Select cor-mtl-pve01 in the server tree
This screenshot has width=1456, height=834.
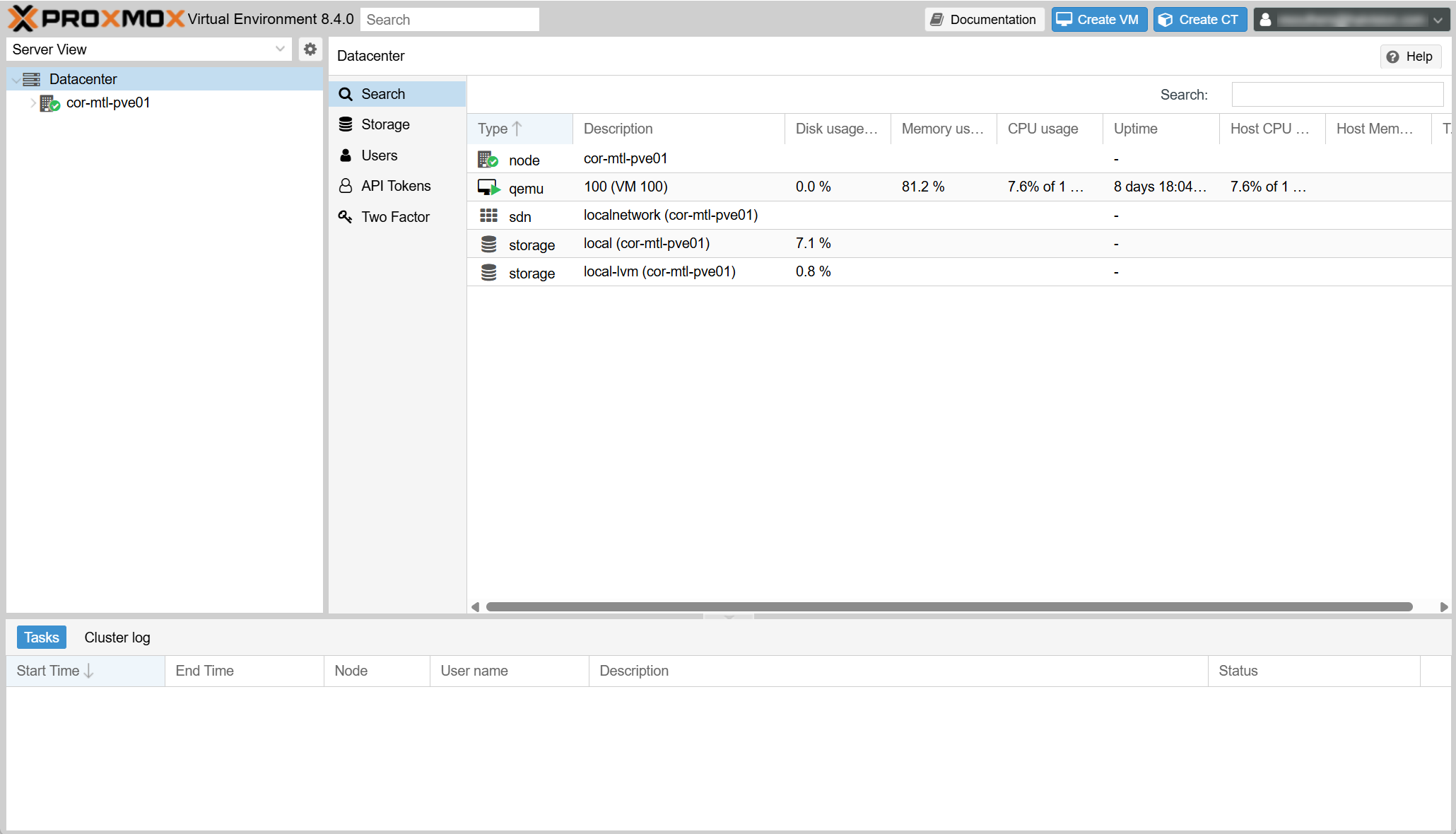point(165,103)
